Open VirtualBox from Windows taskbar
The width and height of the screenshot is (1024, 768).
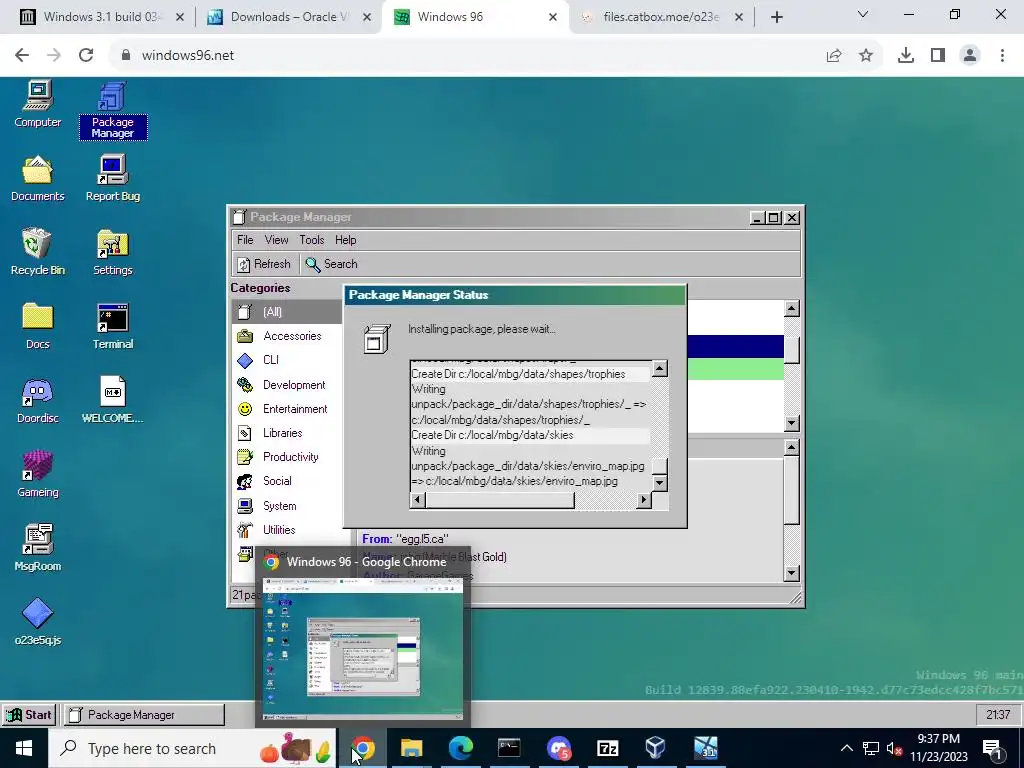[656, 748]
